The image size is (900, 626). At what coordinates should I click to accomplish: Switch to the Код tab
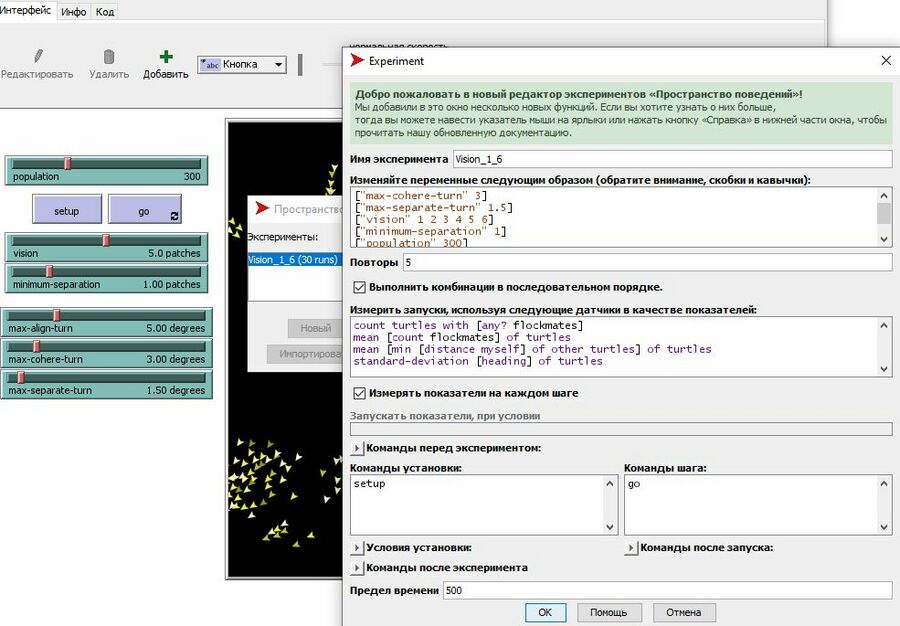[x=105, y=12]
